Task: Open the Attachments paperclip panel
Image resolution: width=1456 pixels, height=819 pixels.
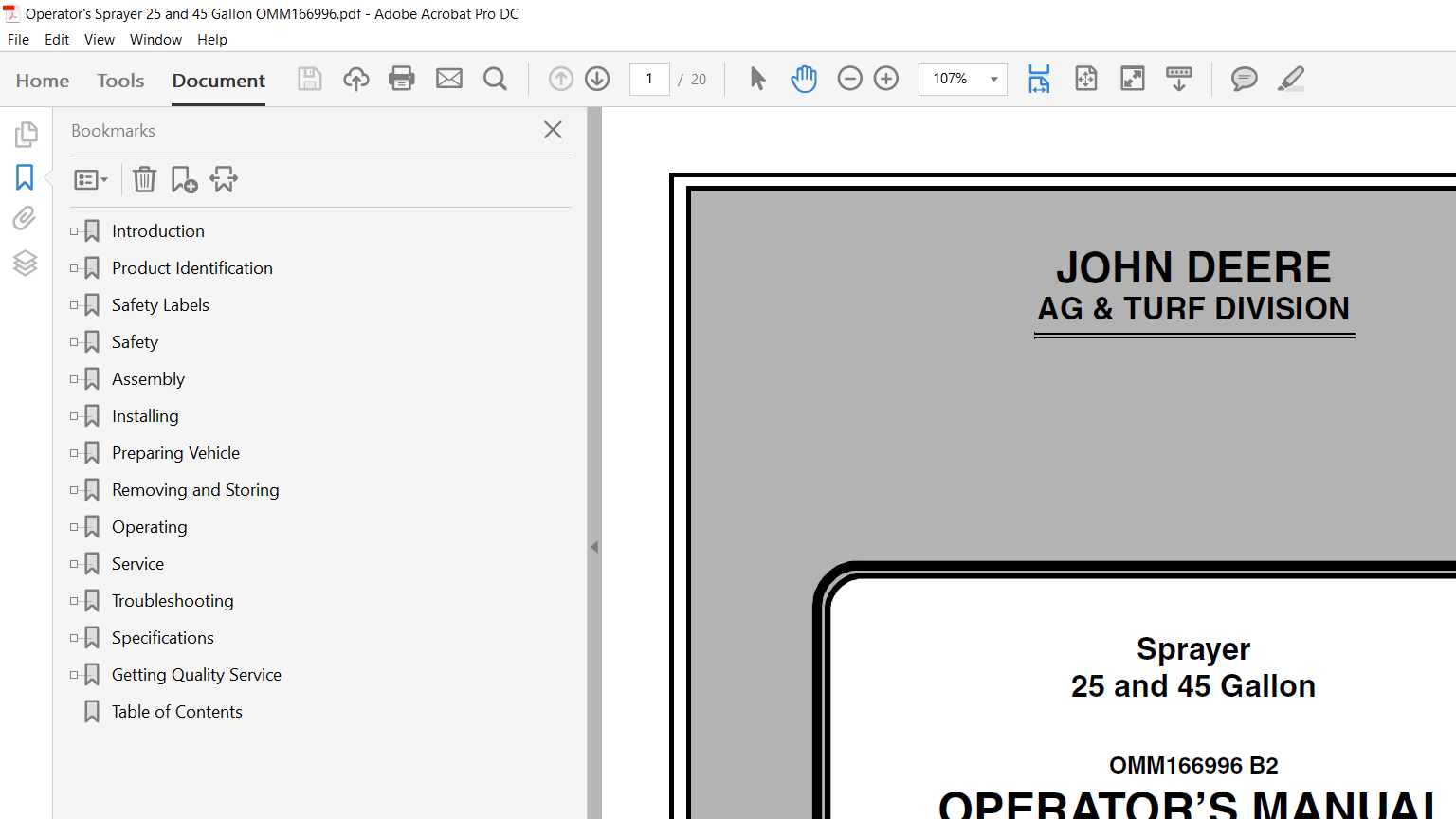Action: pyautogui.click(x=25, y=219)
